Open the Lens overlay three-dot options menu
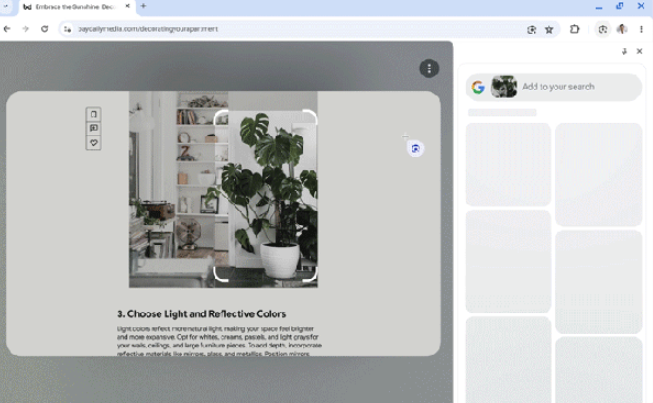The width and height of the screenshot is (653, 403). 429,68
